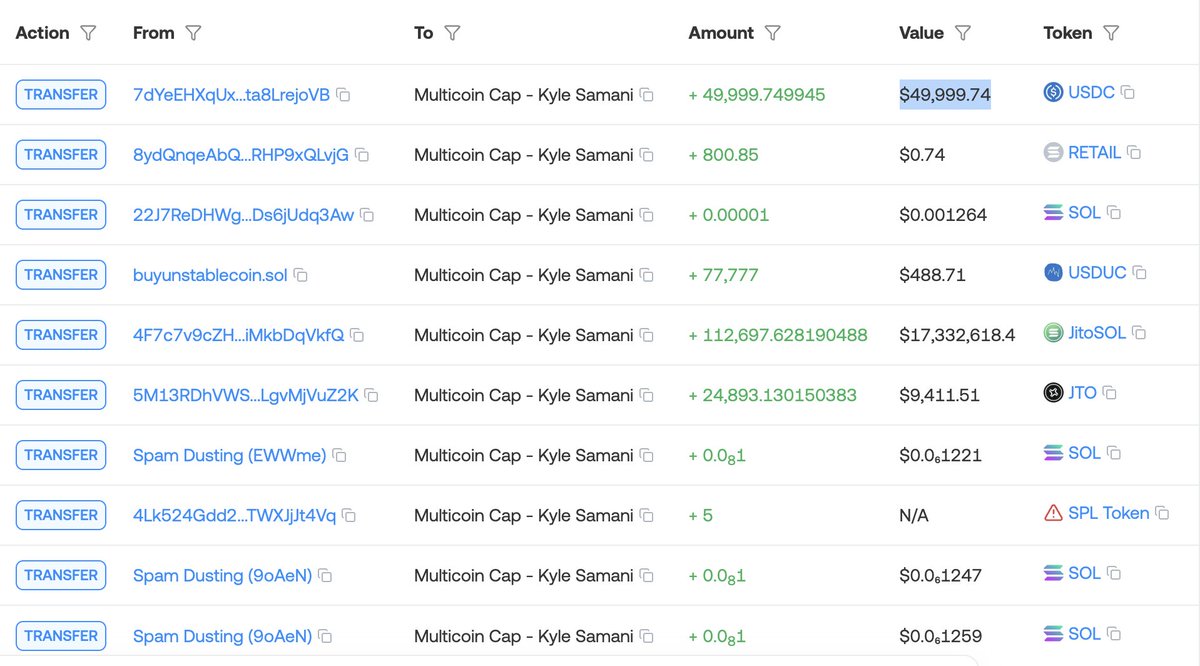Copy the Spam Dusting (EWWme) address

[339, 455]
